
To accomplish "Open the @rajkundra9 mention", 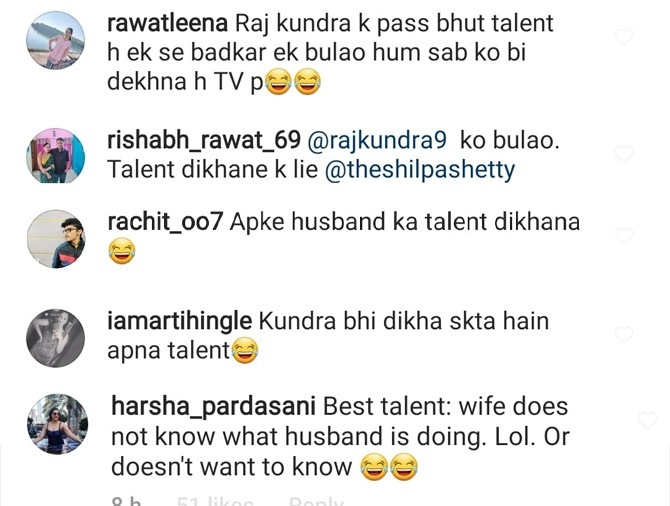I will (x=377, y=140).
